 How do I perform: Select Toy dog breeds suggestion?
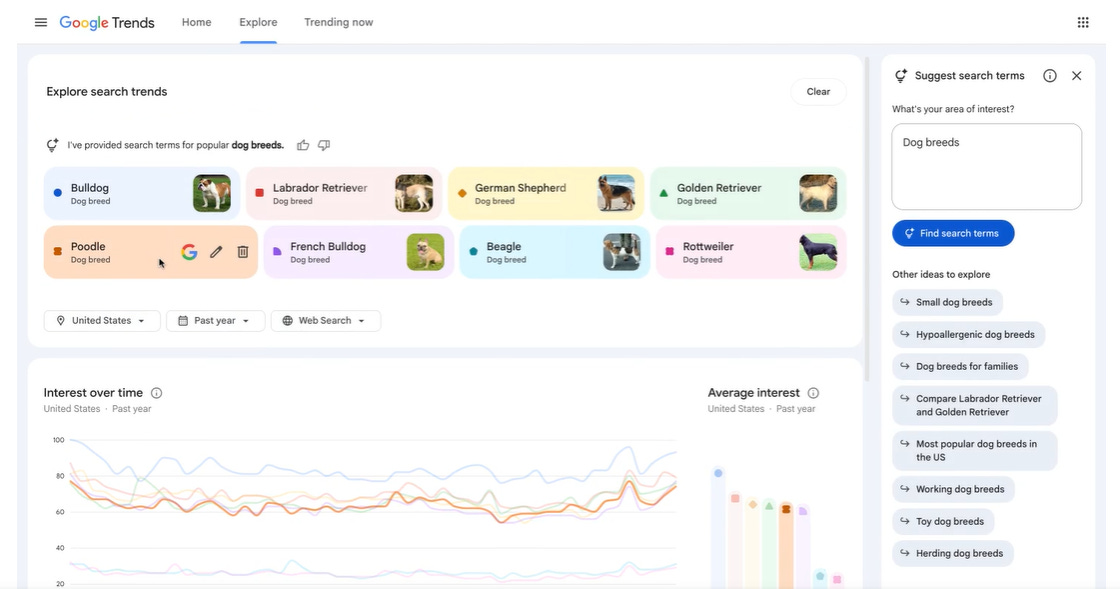pyautogui.click(x=943, y=521)
